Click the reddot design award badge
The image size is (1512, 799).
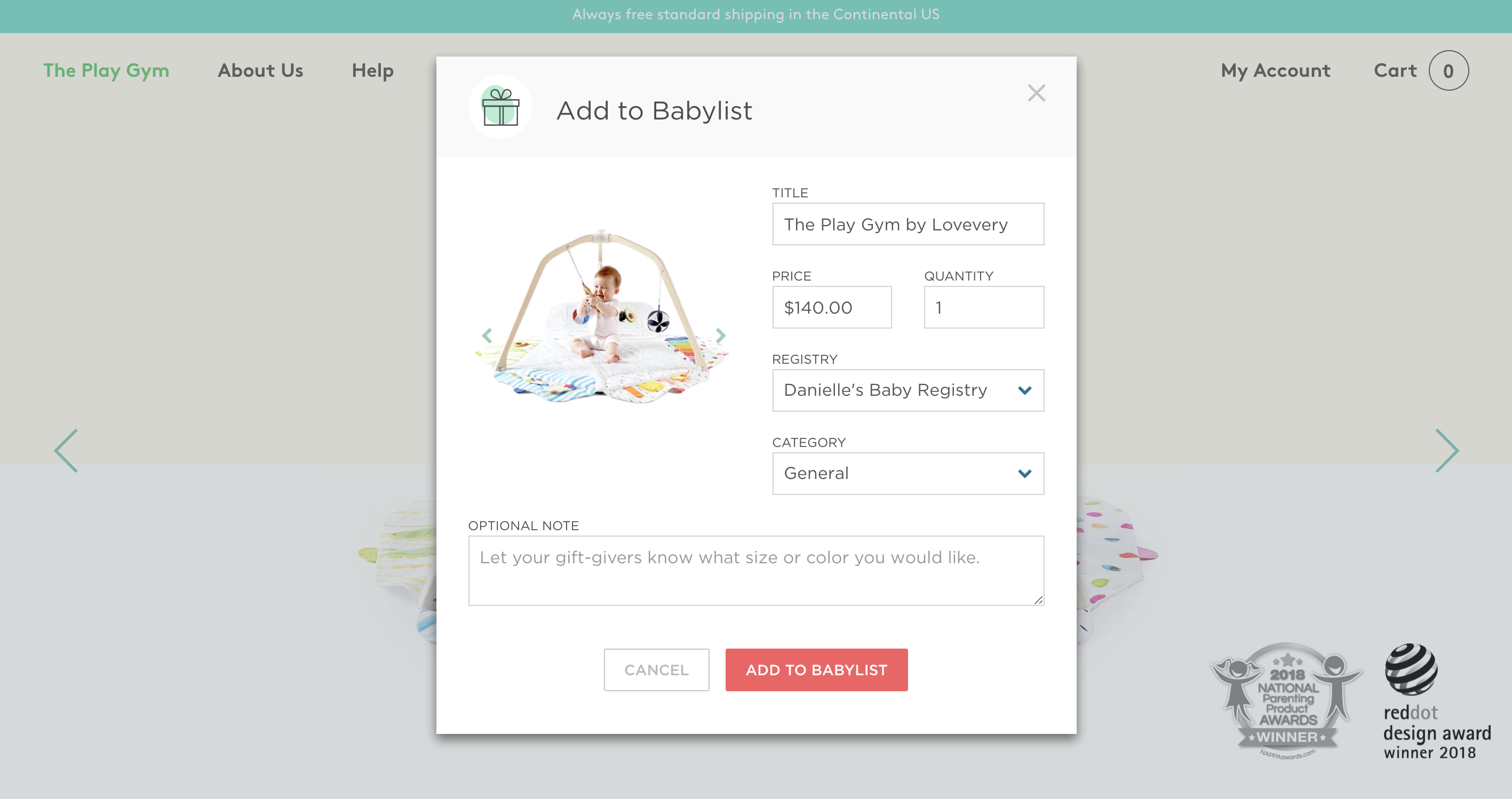(x=1437, y=701)
